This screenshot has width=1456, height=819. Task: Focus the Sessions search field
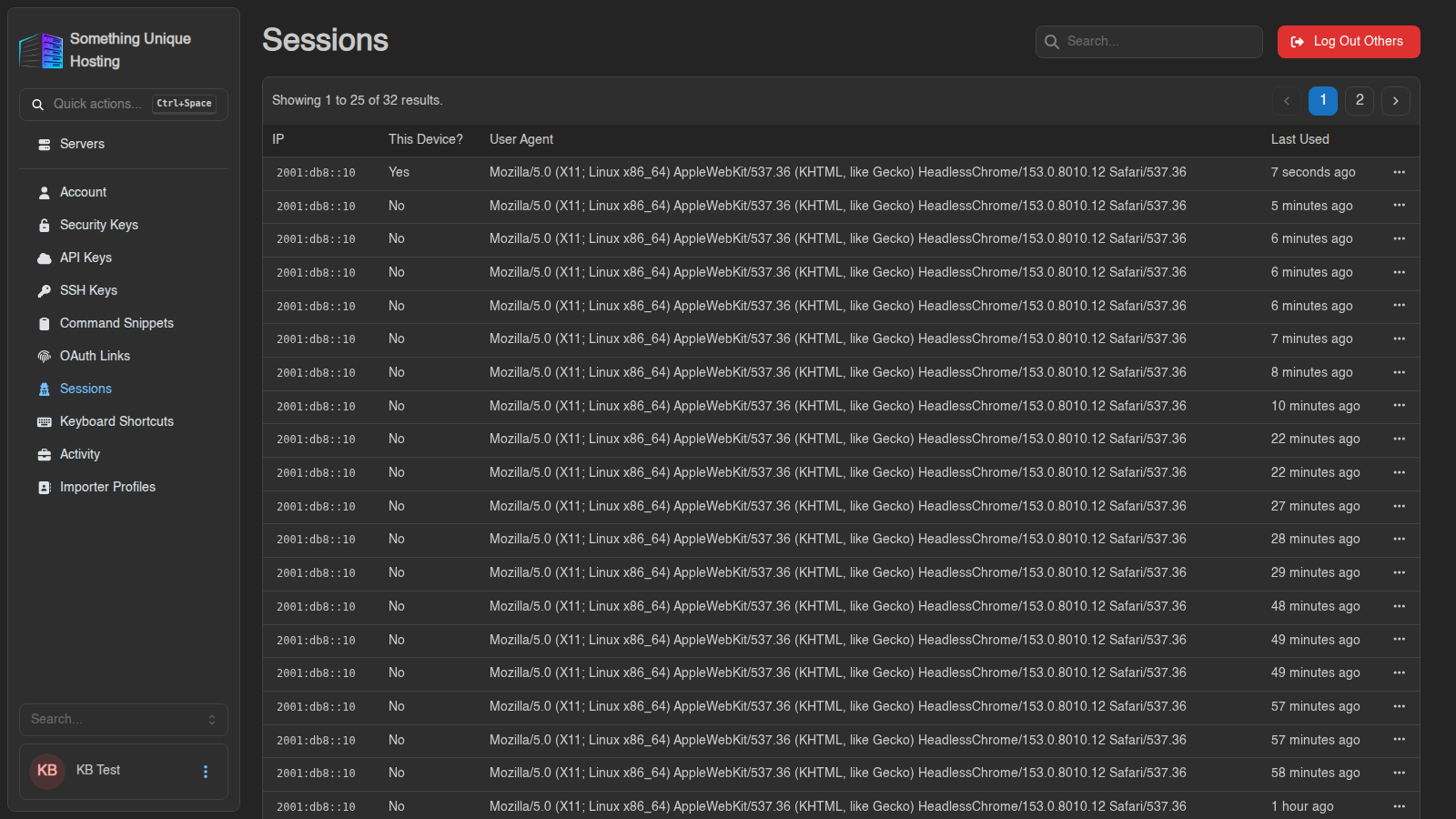(1148, 42)
